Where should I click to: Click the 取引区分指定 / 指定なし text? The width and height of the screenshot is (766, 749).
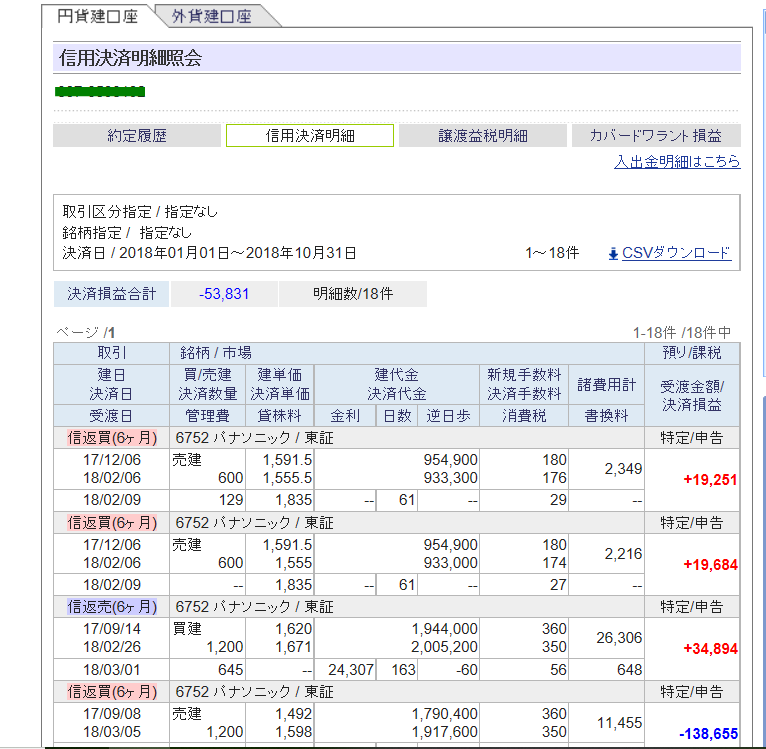tap(140, 212)
